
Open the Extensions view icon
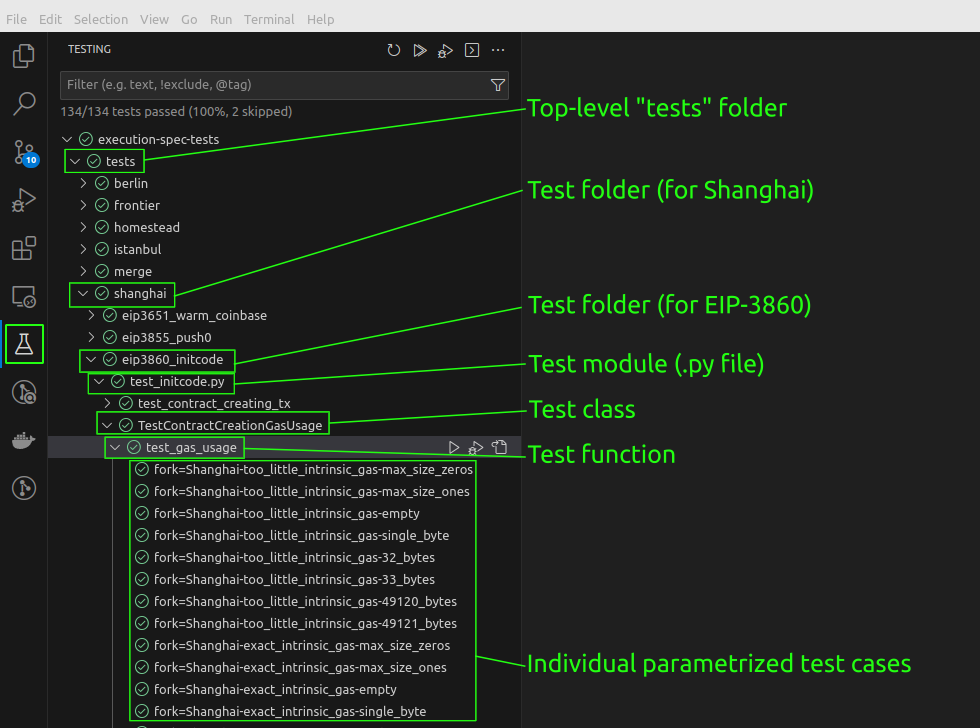(x=24, y=248)
